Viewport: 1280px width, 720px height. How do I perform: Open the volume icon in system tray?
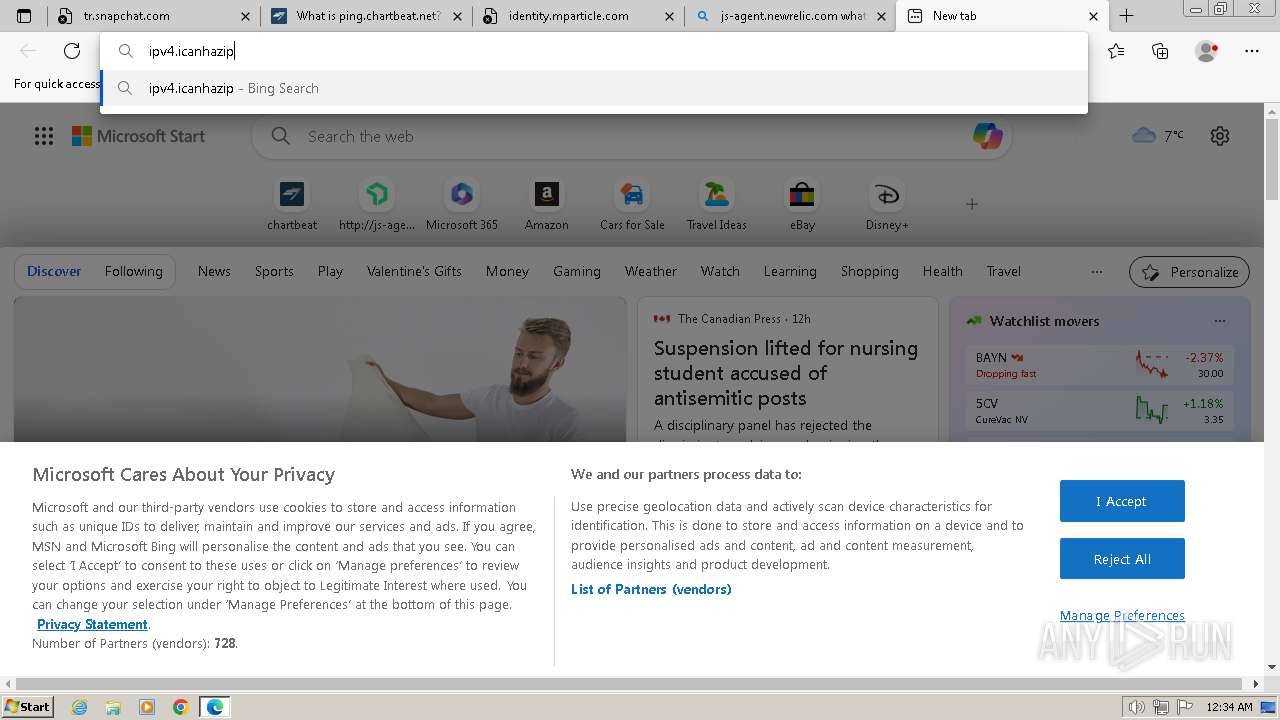1137,707
